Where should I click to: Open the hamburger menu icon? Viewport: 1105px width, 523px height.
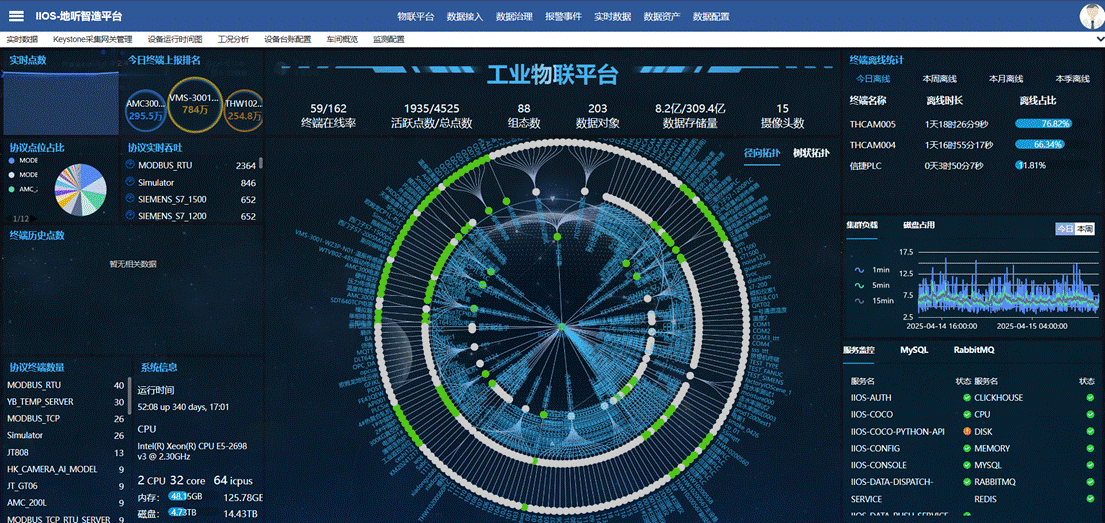coord(16,16)
